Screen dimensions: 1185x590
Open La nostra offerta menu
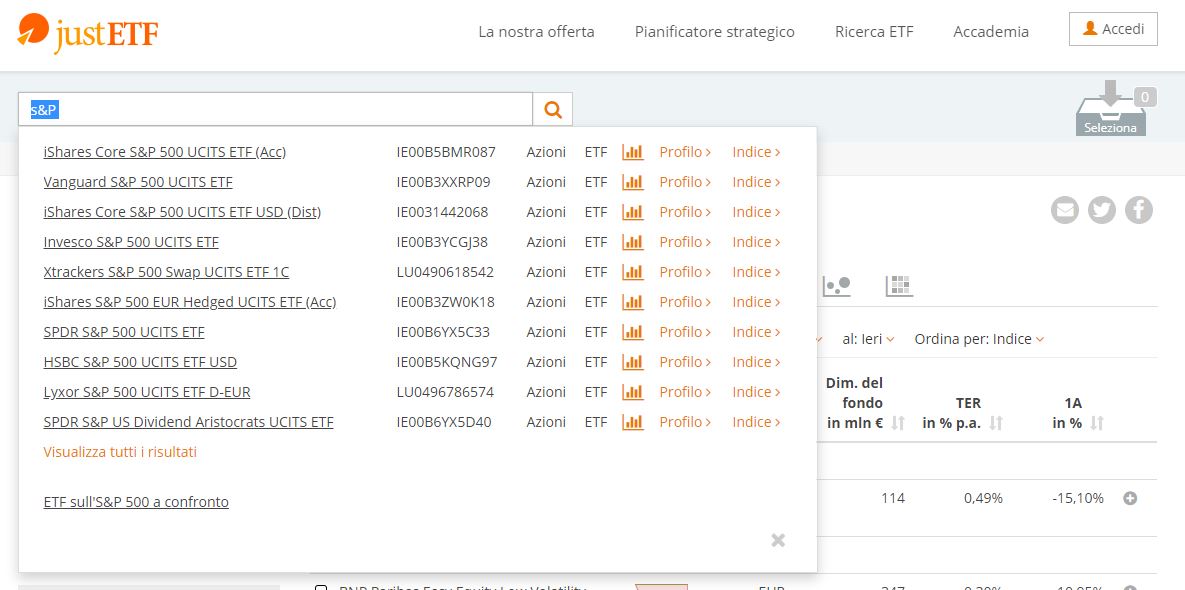[x=537, y=32]
